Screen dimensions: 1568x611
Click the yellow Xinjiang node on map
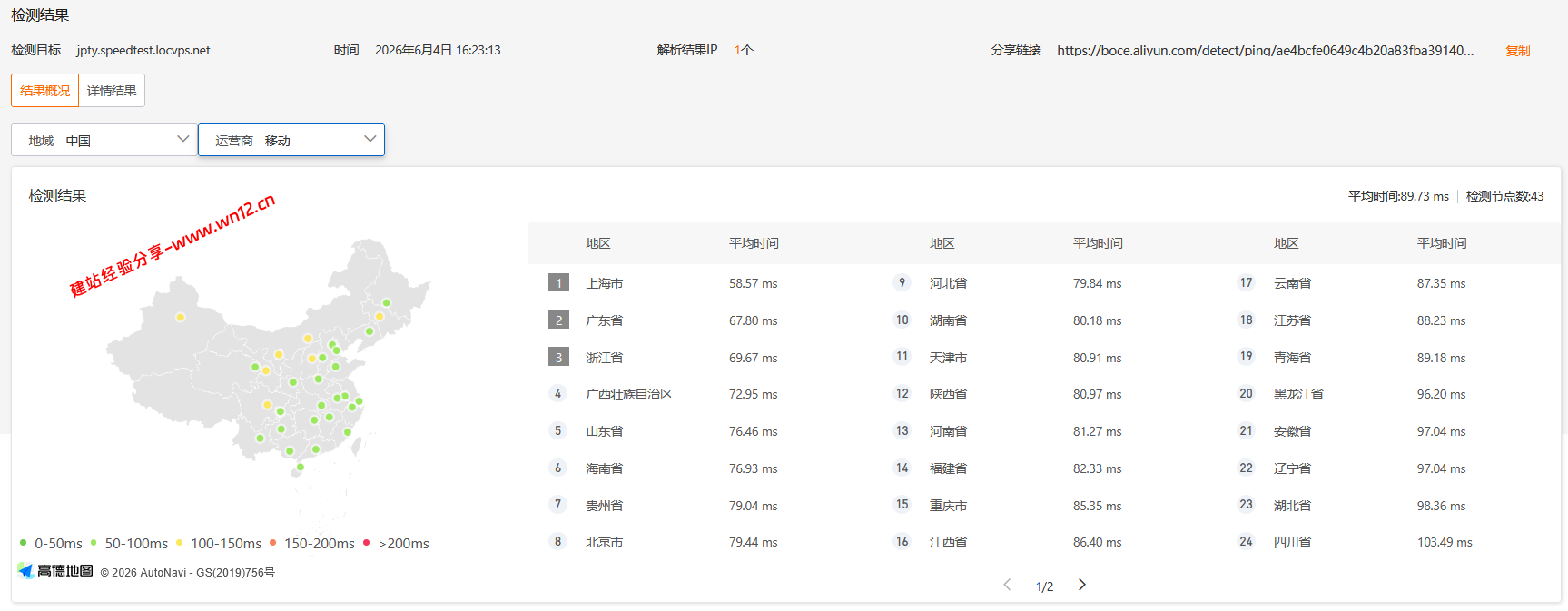click(181, 318)
